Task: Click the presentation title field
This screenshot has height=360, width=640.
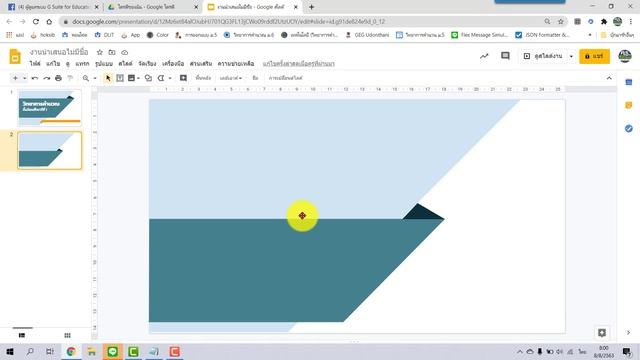Action: click(x=59, y=52)
